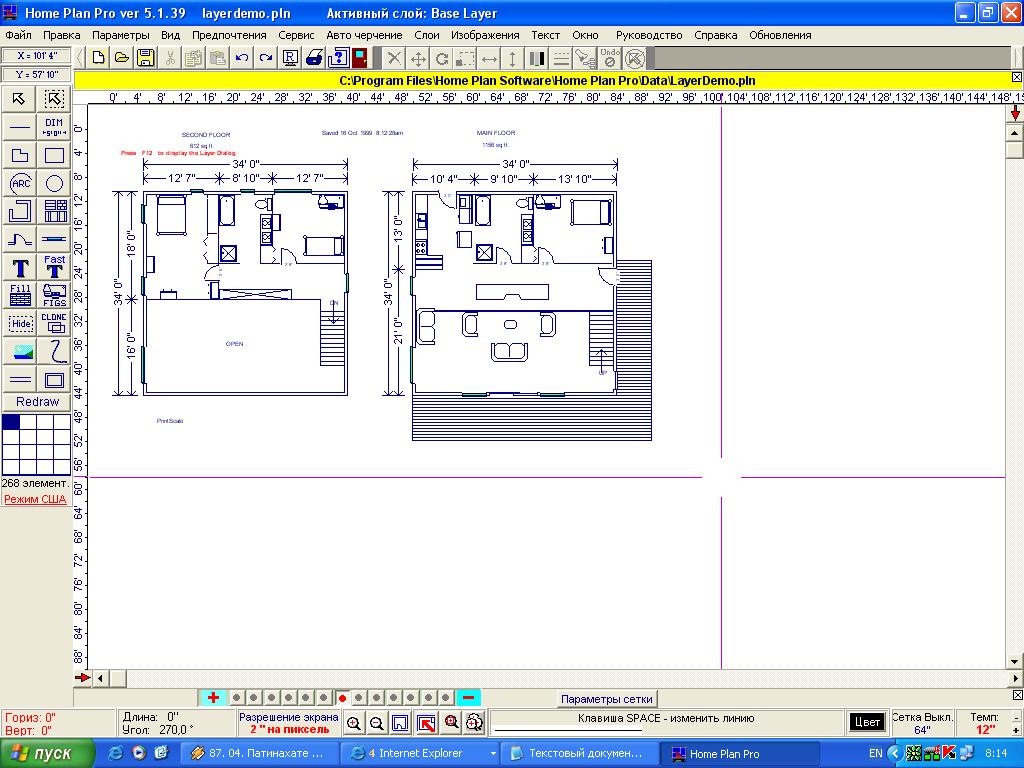Click the monitor R redraw toolbar icon

click(290, 58)
